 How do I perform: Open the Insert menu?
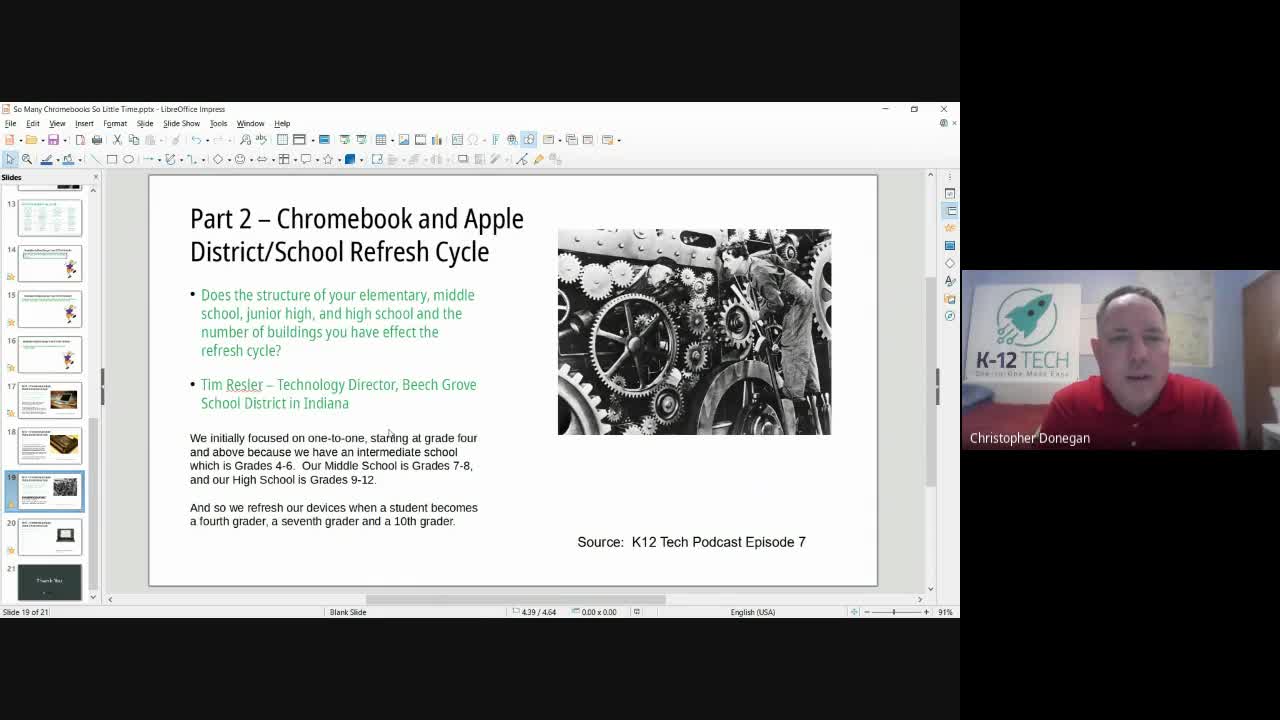pos(84,124)
